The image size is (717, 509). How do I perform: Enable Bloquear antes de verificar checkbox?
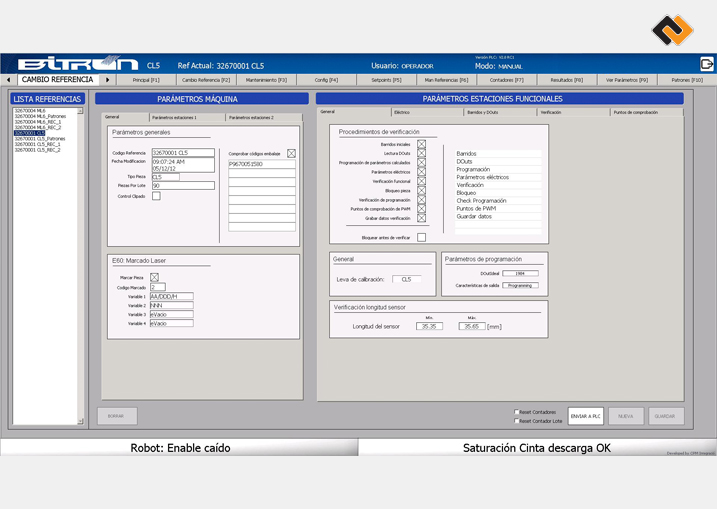coord(421,237)
